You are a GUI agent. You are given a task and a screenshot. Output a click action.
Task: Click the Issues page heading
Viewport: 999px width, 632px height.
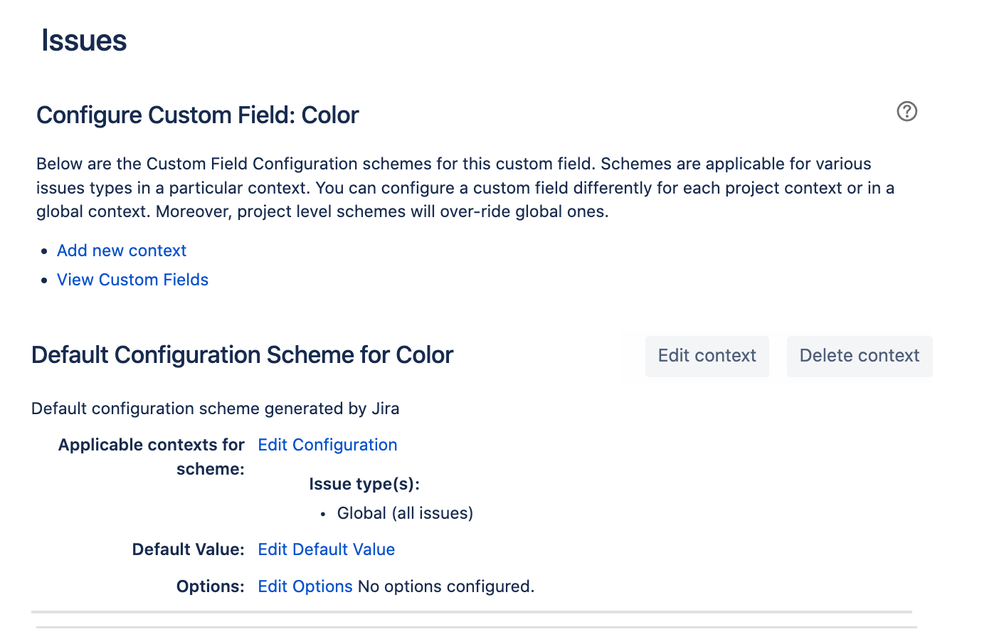click(84, 41)
